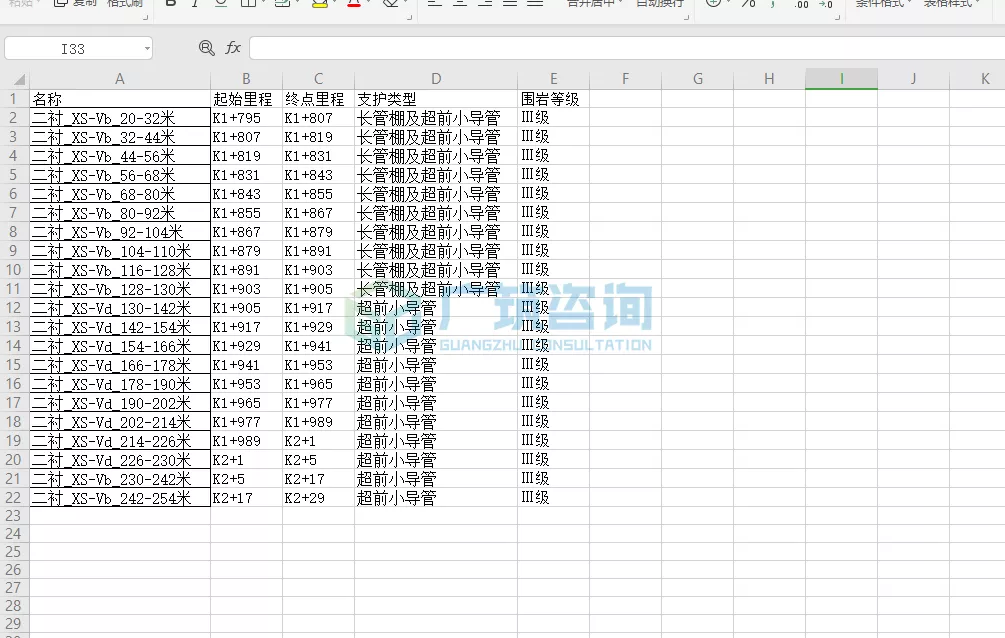Screen dimensions: 1005x638
Task: Select column E header
Action: point(553,79)
